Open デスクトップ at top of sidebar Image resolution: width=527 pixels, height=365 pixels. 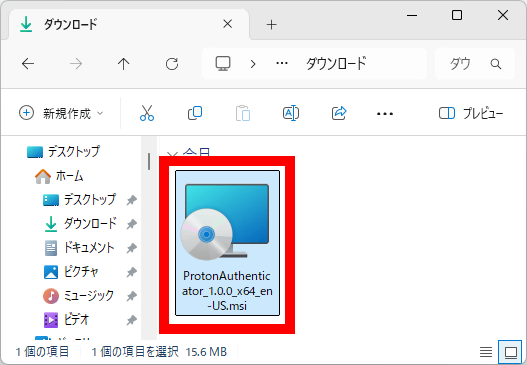pos(64,152)
